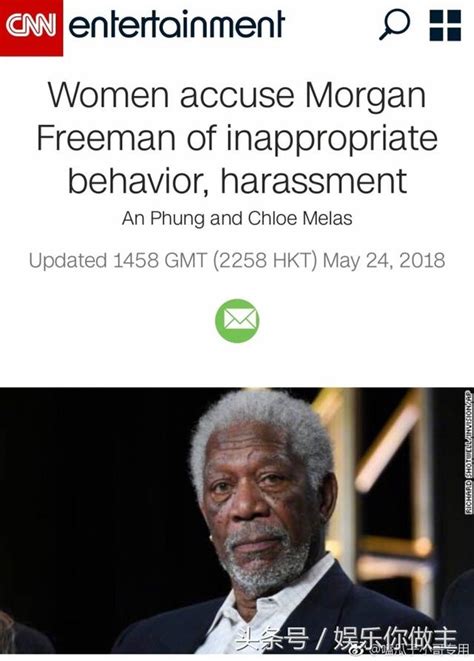The height and width of the screenshot is (661, 474).
Task: Click the 娱乐你做主 watermark text
Action: (395, 639)
